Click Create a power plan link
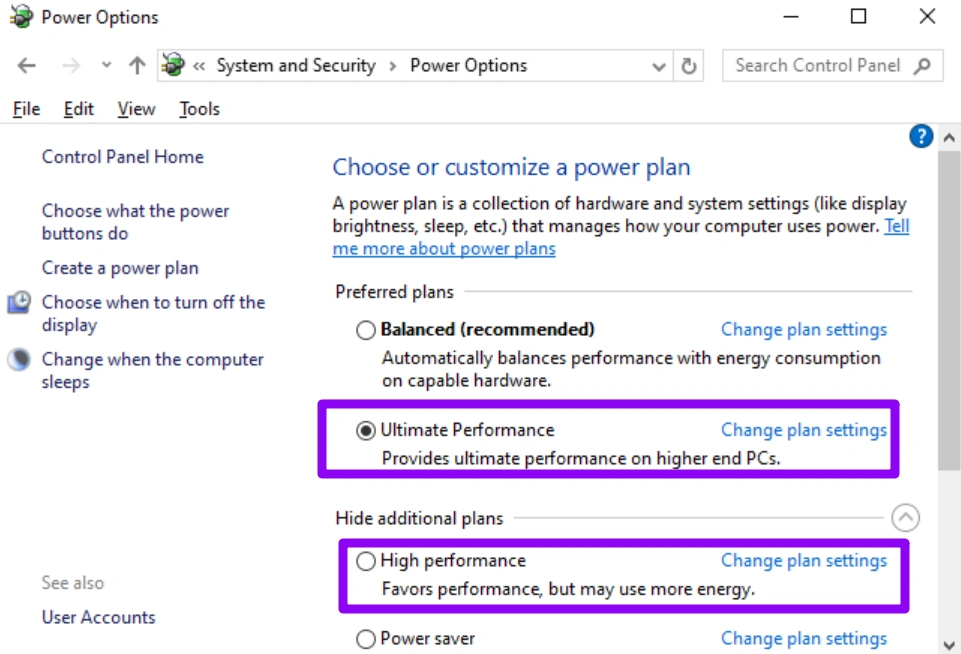Viewport: 961px width, 654px height. [x=120, y=268]
